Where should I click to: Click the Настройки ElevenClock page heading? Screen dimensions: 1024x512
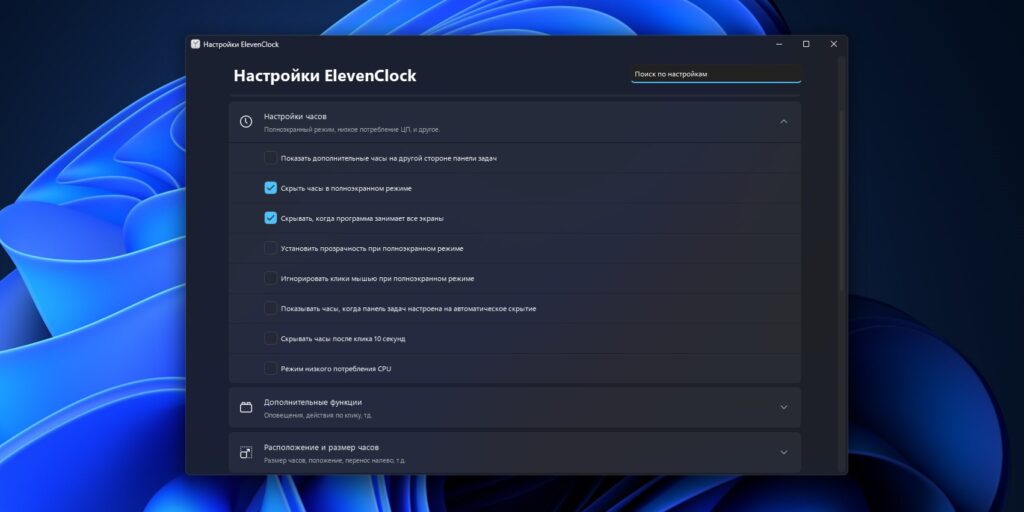(325, 76)
